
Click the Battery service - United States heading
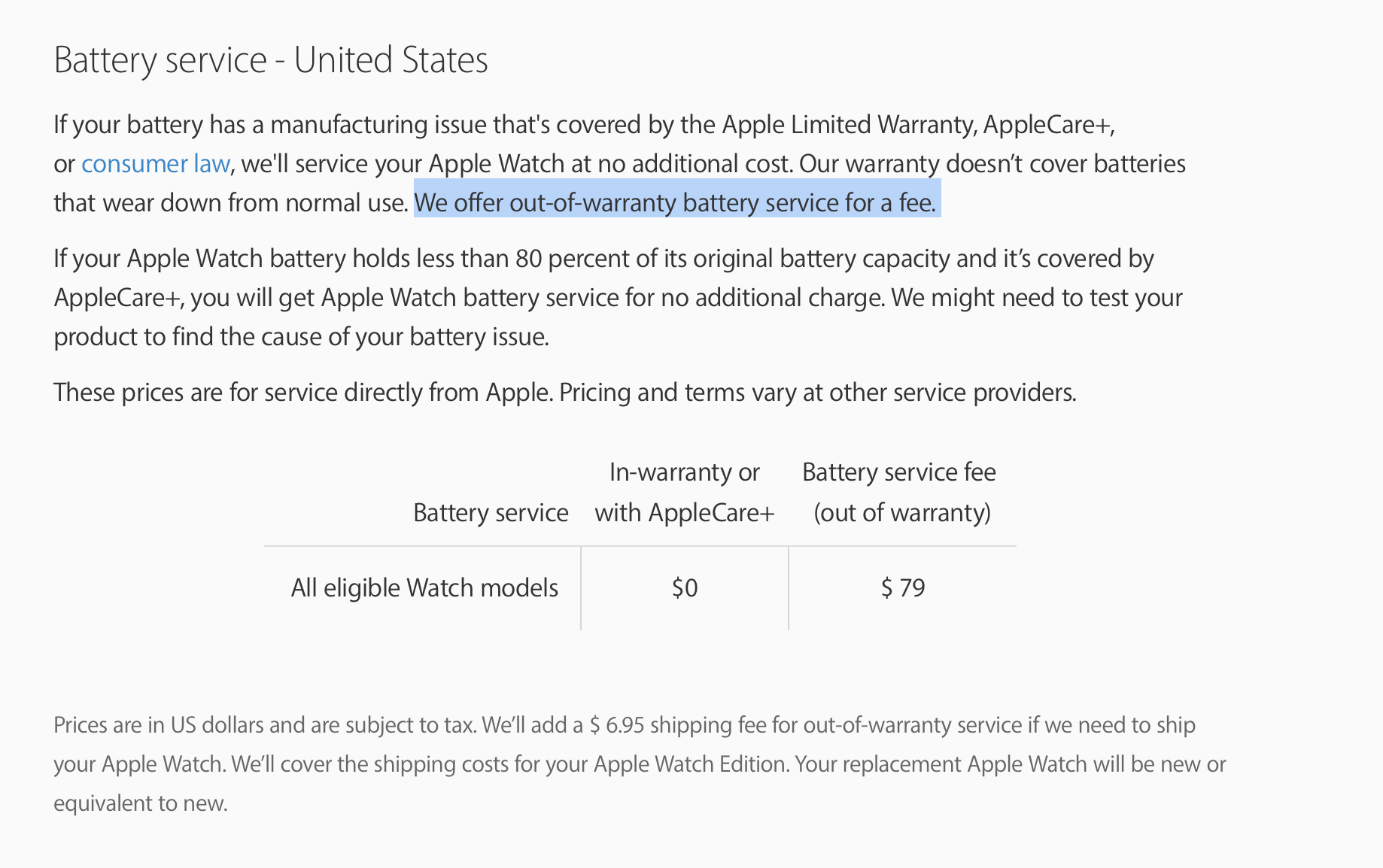[x=271, y=60]
